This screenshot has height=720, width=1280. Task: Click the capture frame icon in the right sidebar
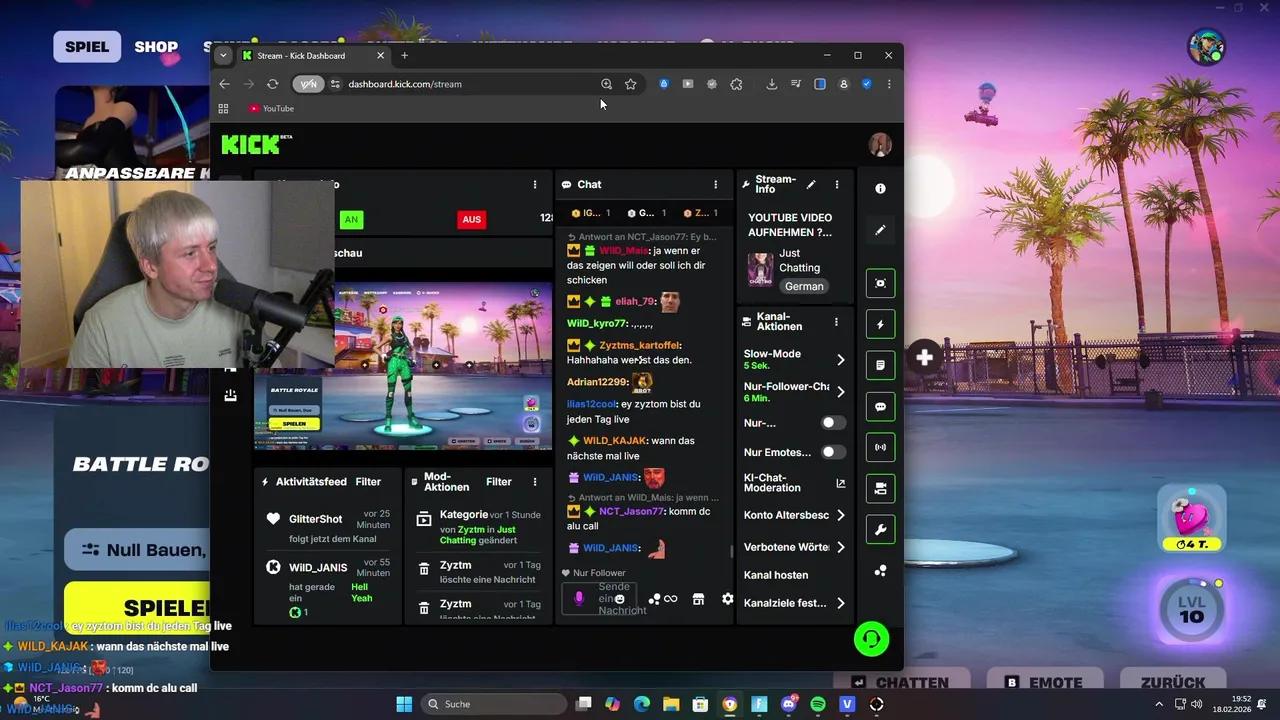pos(880,283)
